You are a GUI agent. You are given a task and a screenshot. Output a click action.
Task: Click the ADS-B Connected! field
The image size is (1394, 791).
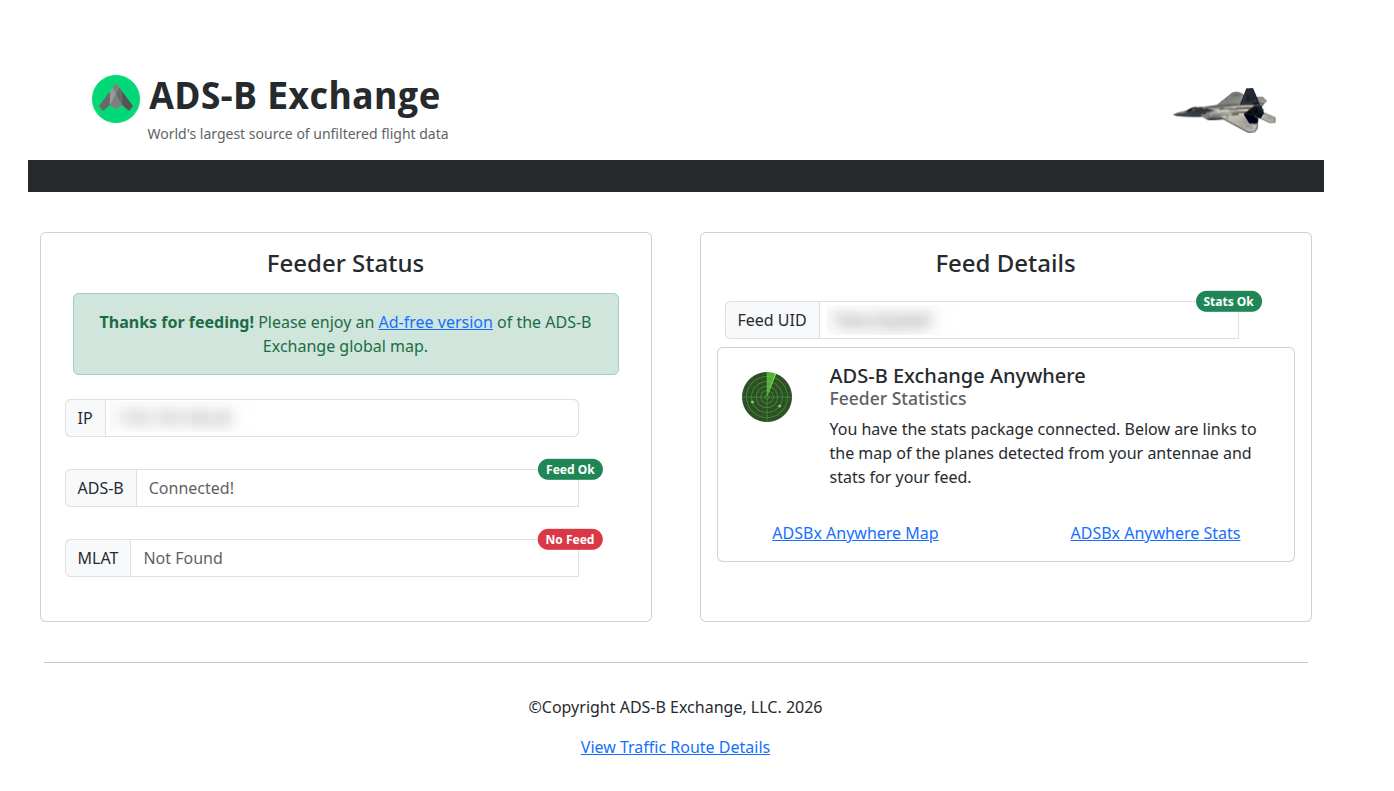[x=358, y=488]
